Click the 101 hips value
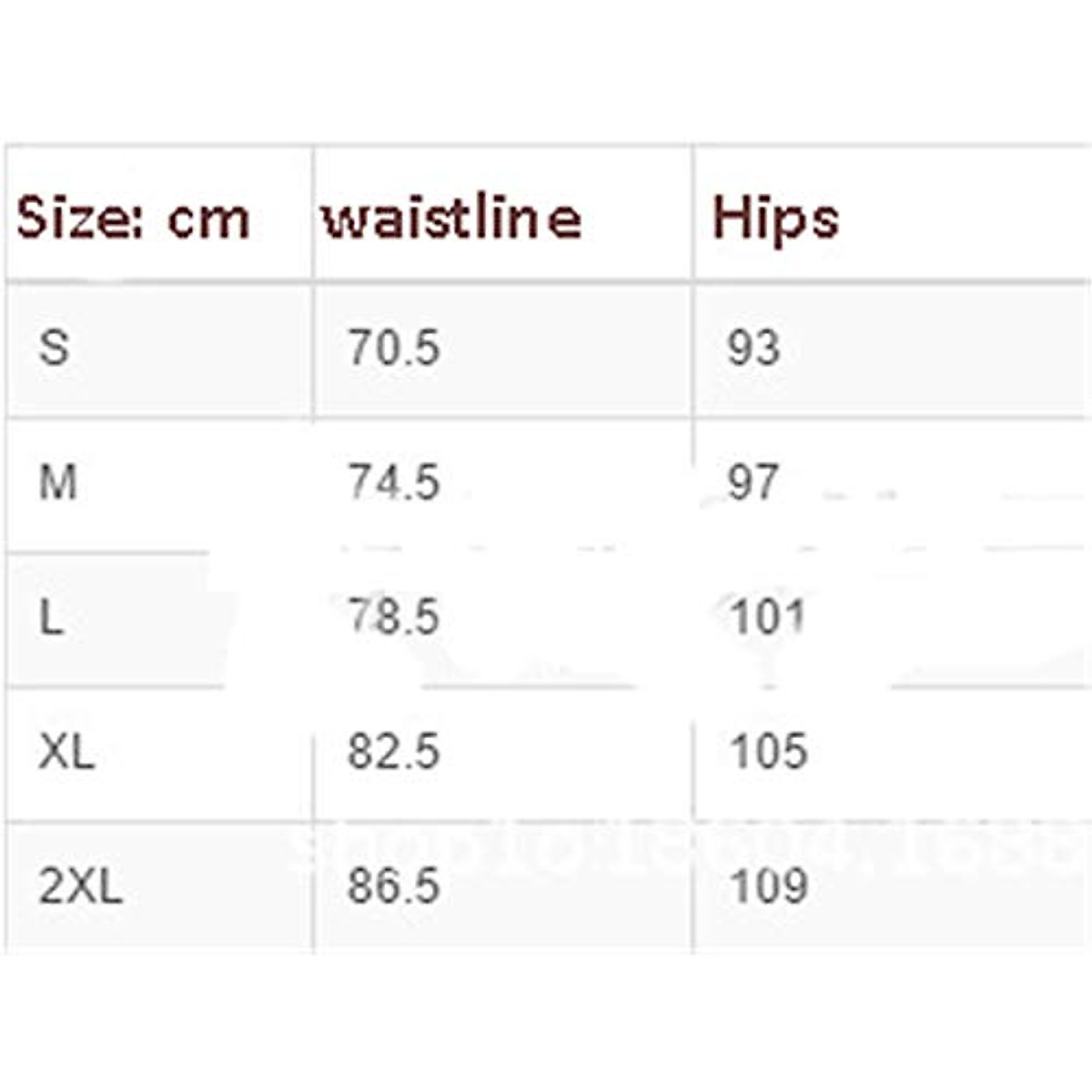This screenshot has height=1092, width=1092. [x=768, y=617]
